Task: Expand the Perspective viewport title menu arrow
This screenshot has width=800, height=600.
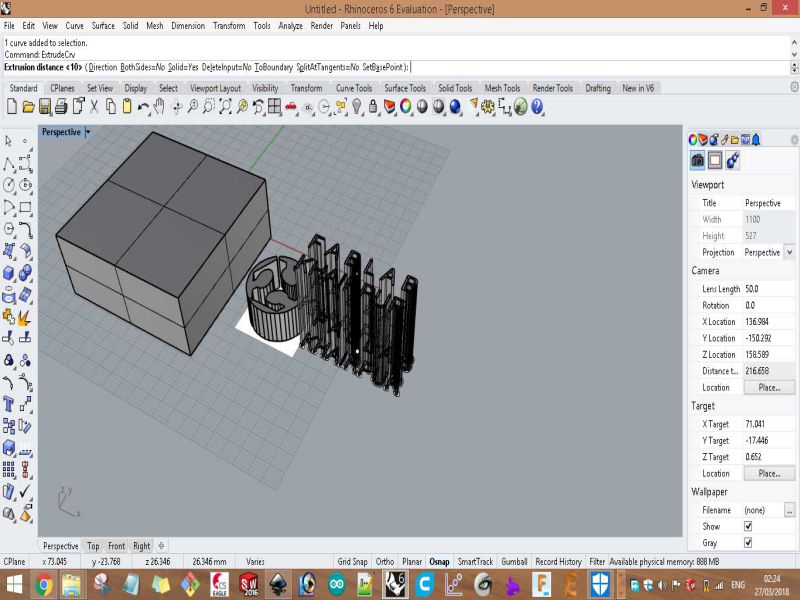Action: [88, 132]
